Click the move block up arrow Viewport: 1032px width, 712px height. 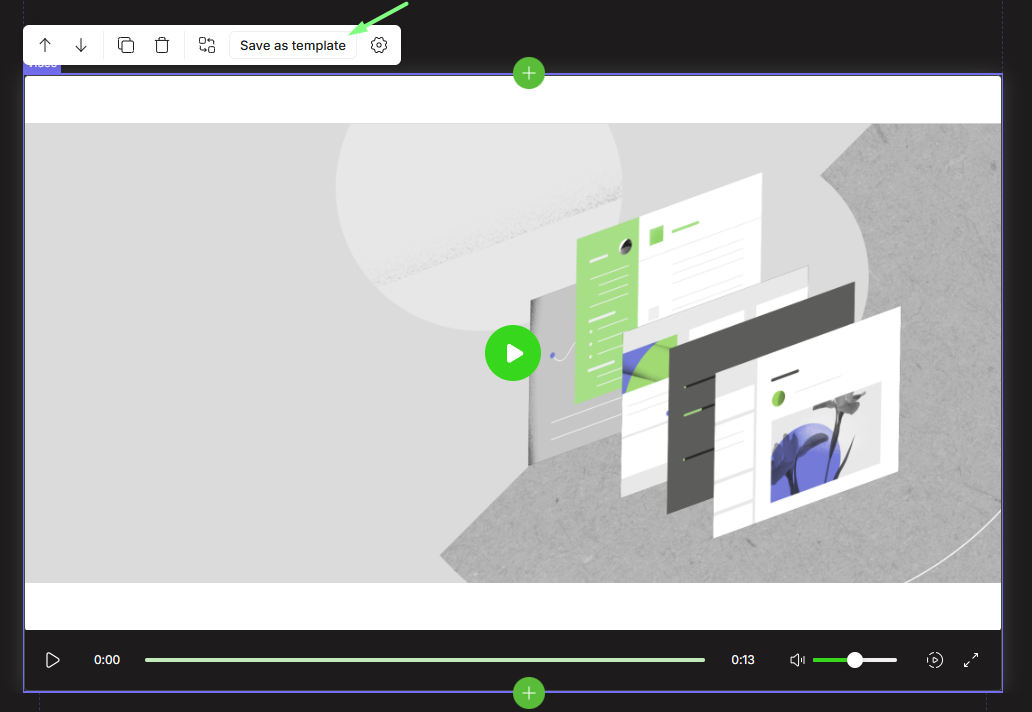[x=45, y=45]
